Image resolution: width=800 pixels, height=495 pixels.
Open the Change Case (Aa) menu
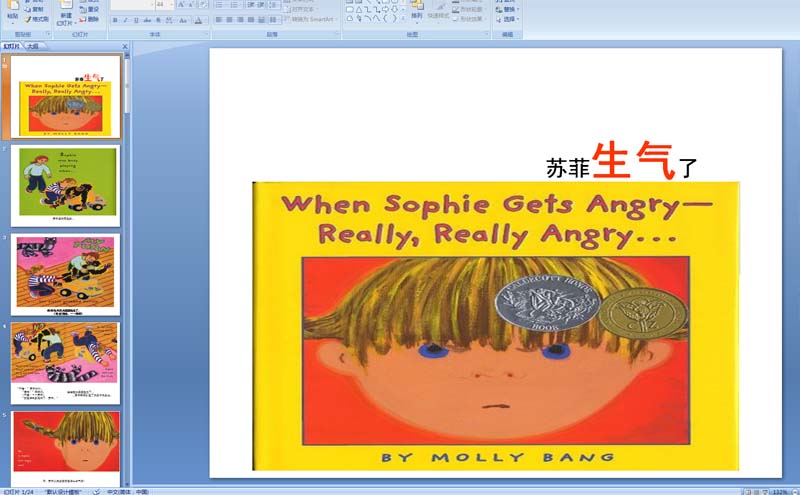point(183,20)
